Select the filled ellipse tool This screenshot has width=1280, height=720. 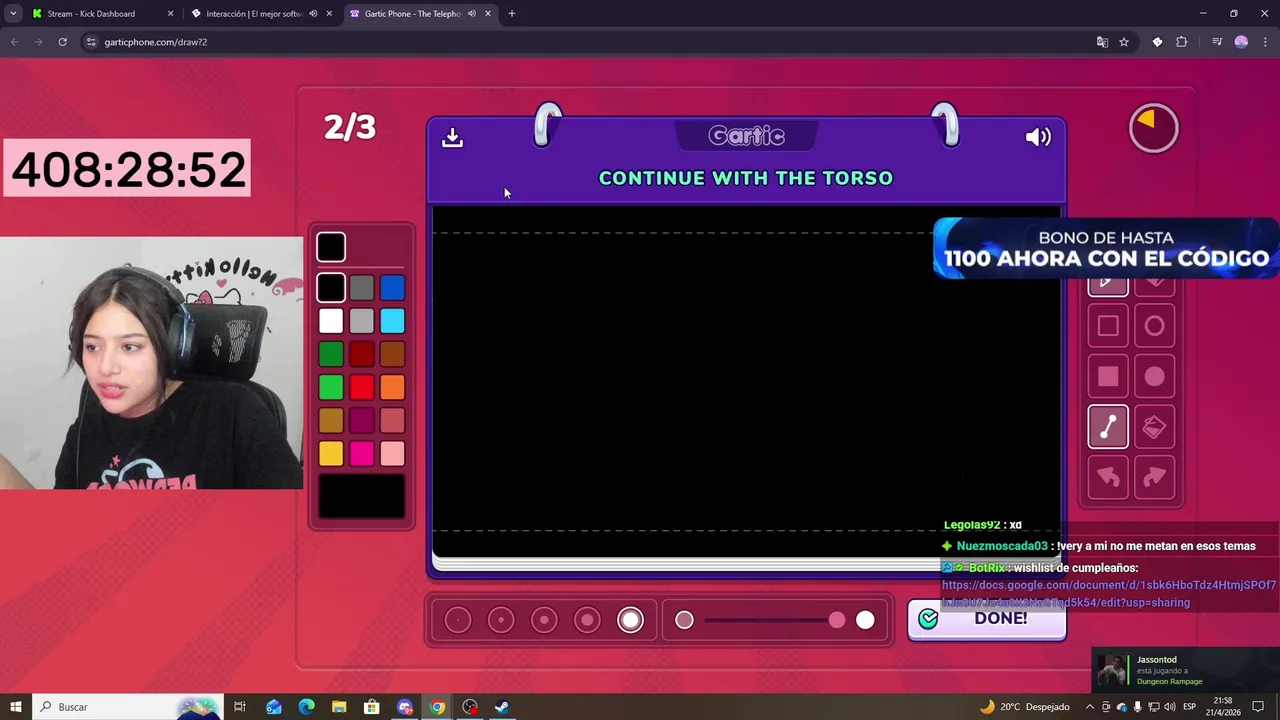coord(1154,377)
